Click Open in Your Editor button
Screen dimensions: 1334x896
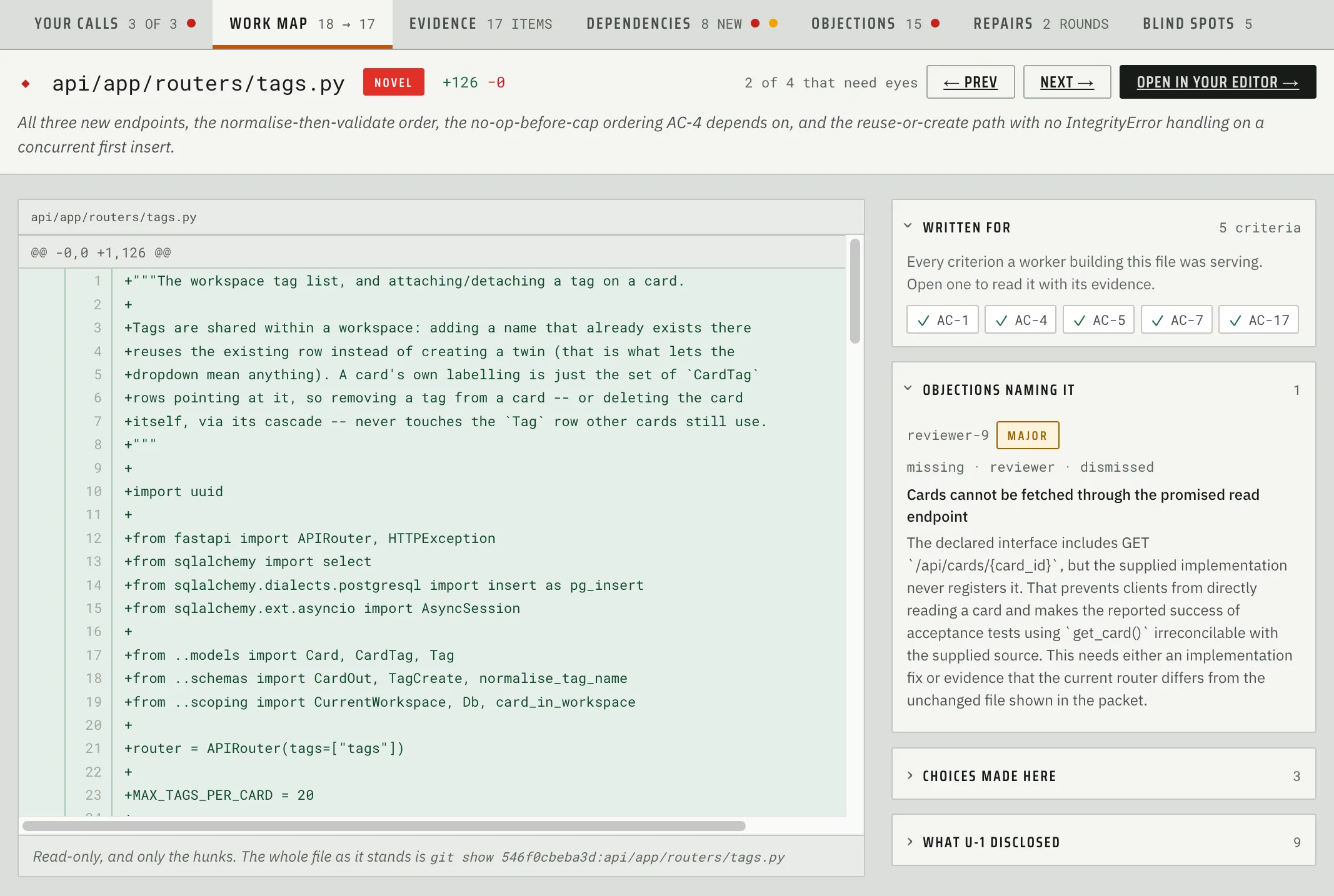[1217, 82]
